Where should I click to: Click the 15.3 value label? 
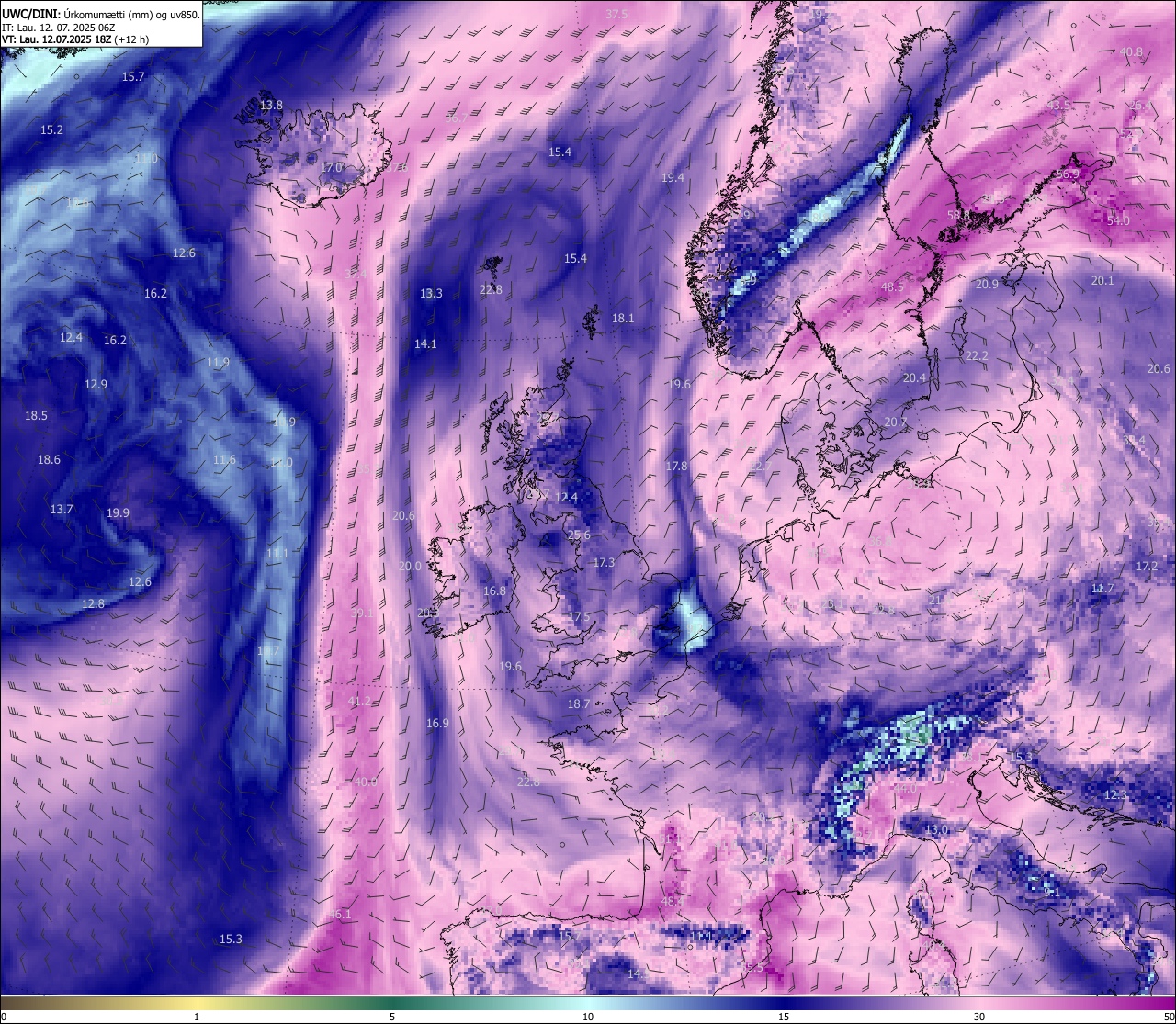click(x=231, y=939)
